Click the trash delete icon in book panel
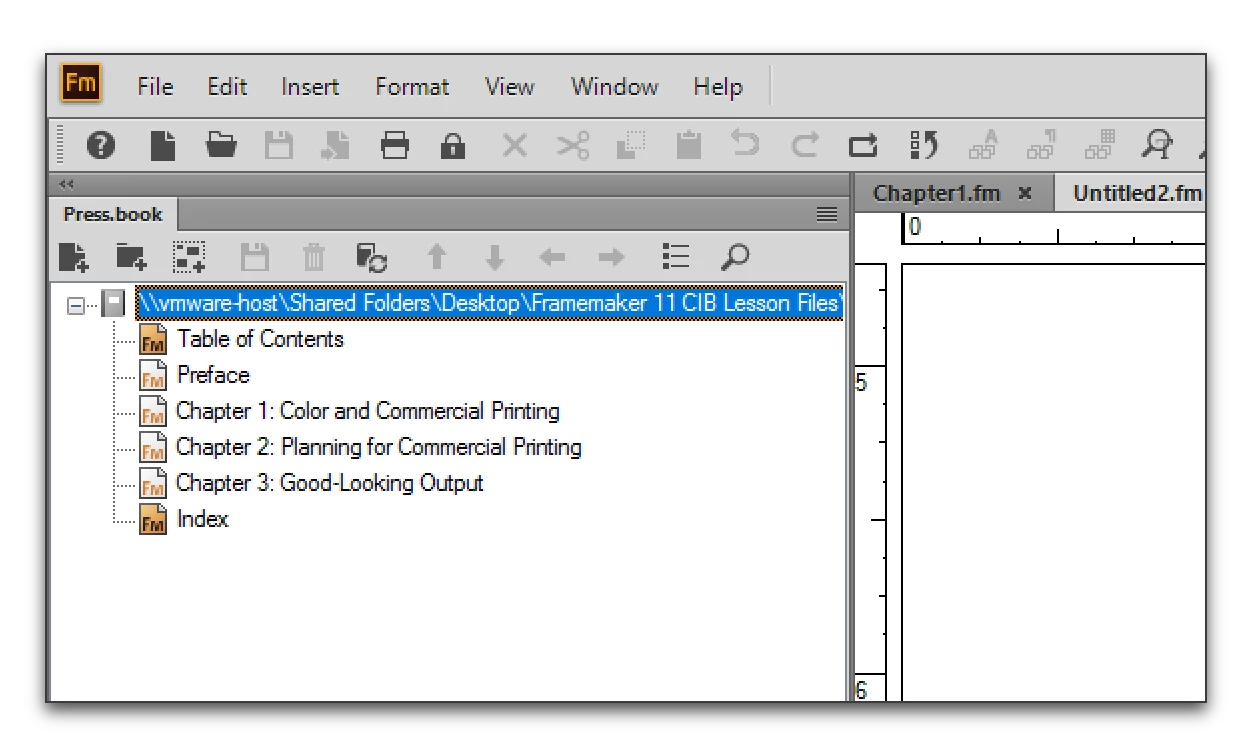The image size is (1253, 755). click(314, 257)
